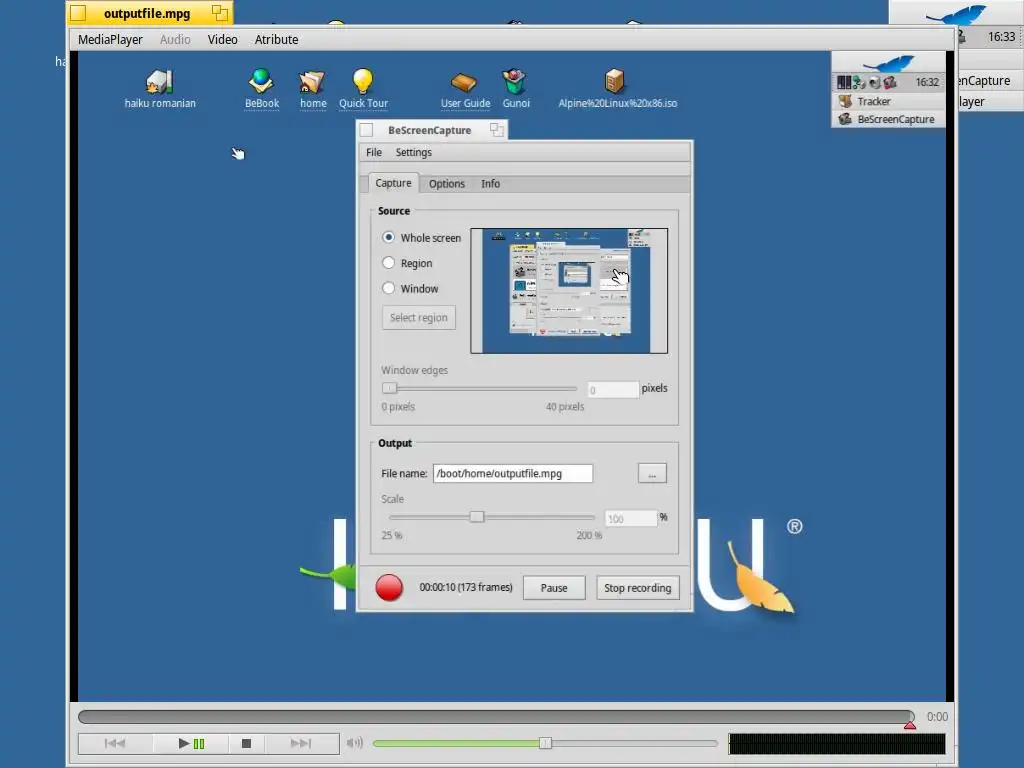Screen dimensions: 1024x768
Task: Skip to next track button
Action: tap(301, 743)
